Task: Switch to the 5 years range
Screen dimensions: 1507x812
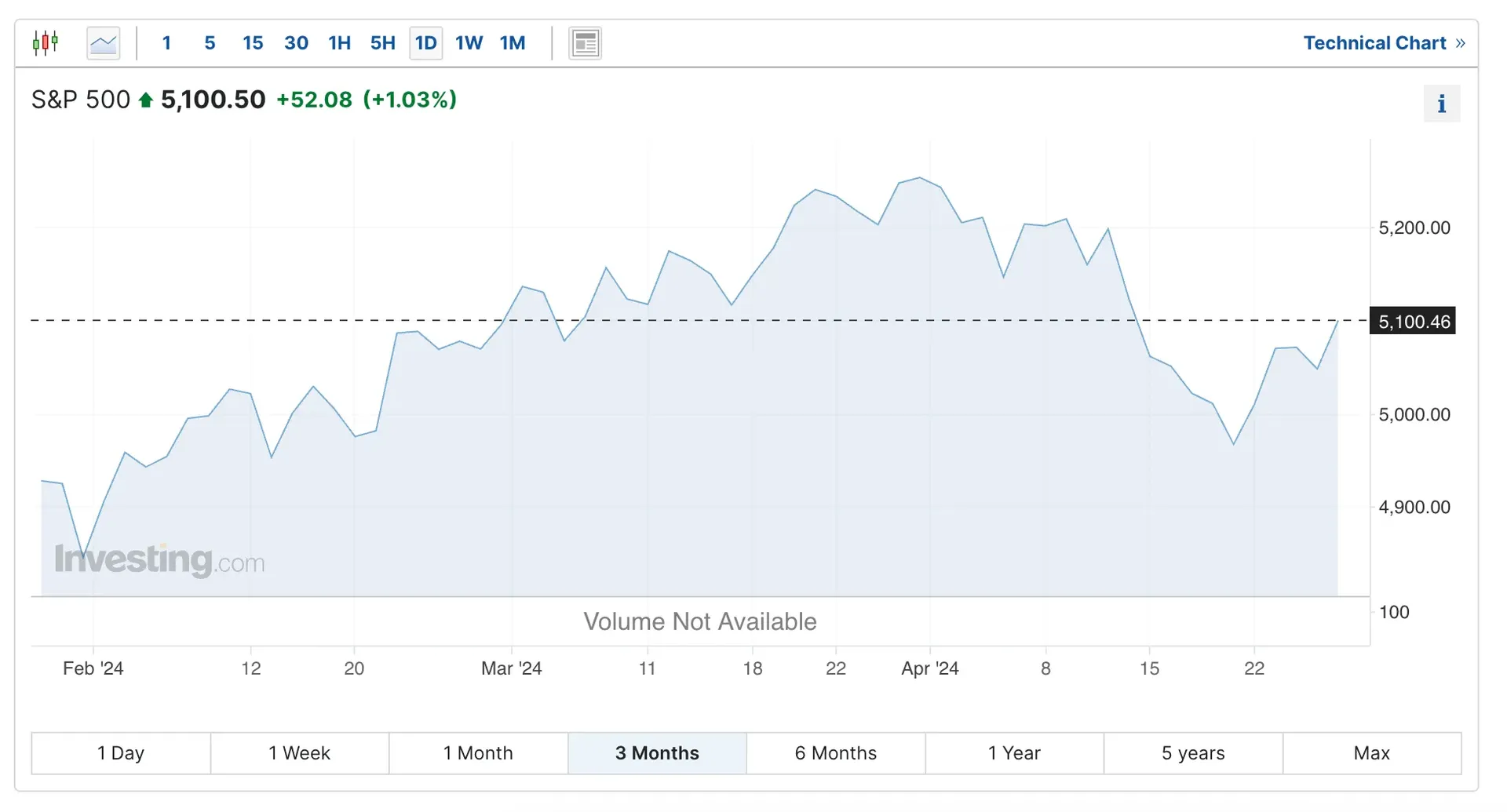Action: (1193, 753)
